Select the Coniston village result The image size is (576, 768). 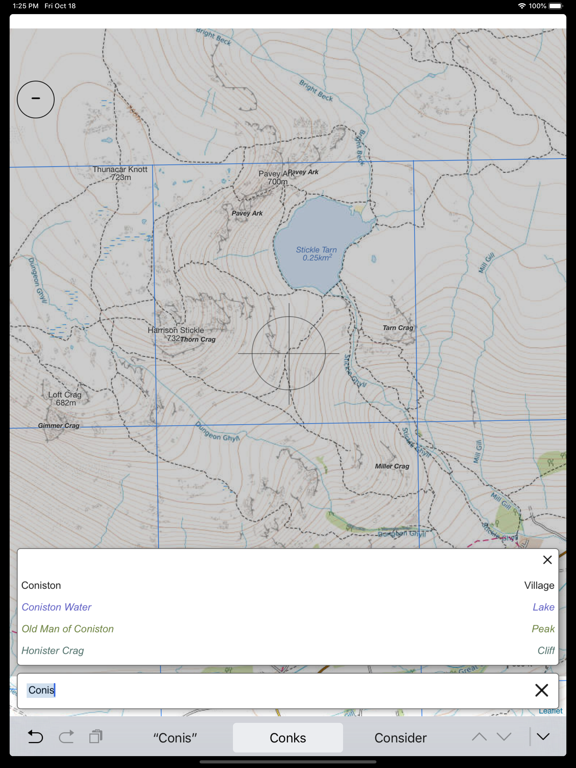coord(288,585)
